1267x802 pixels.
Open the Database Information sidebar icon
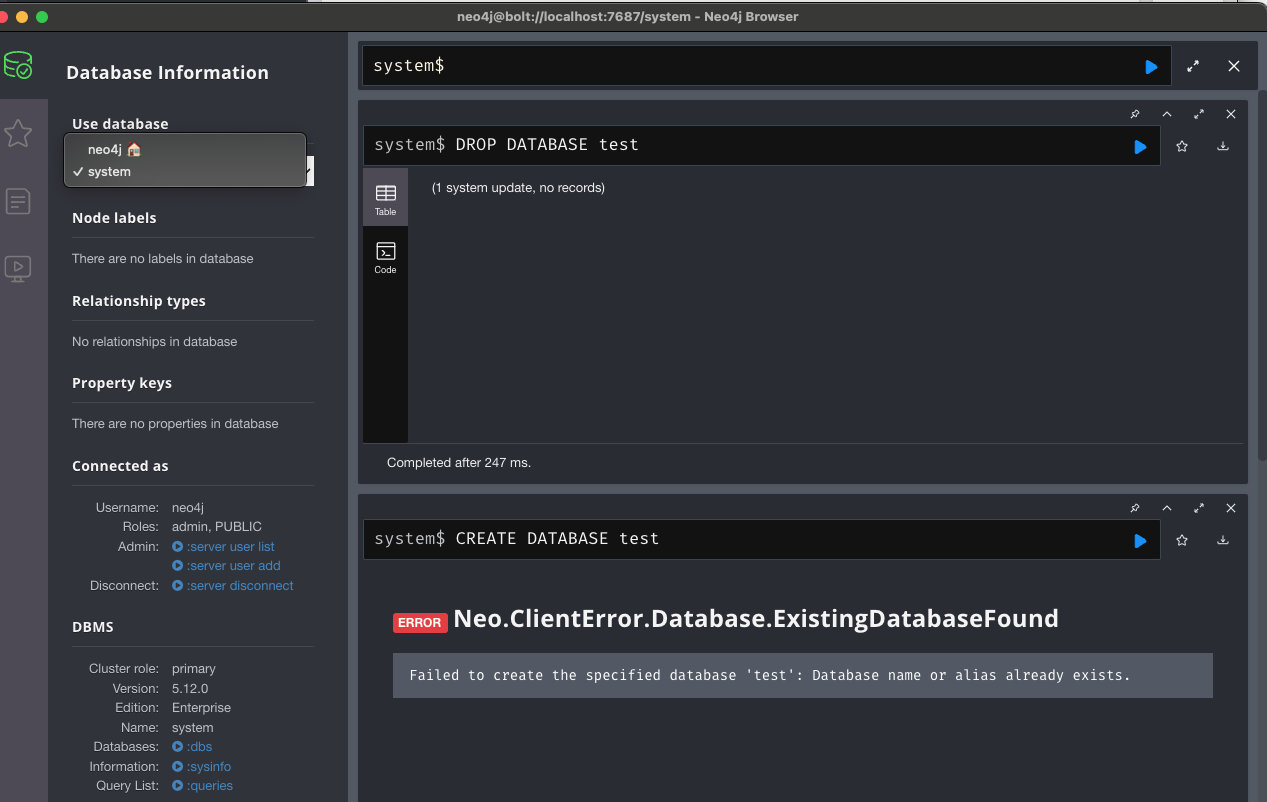pyautogui.click(x=18, y=66)
